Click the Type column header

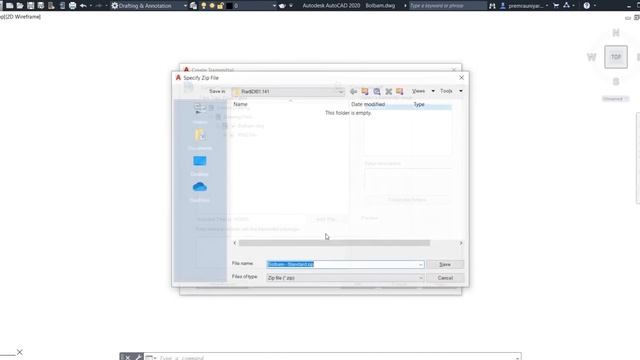(419, 104)
